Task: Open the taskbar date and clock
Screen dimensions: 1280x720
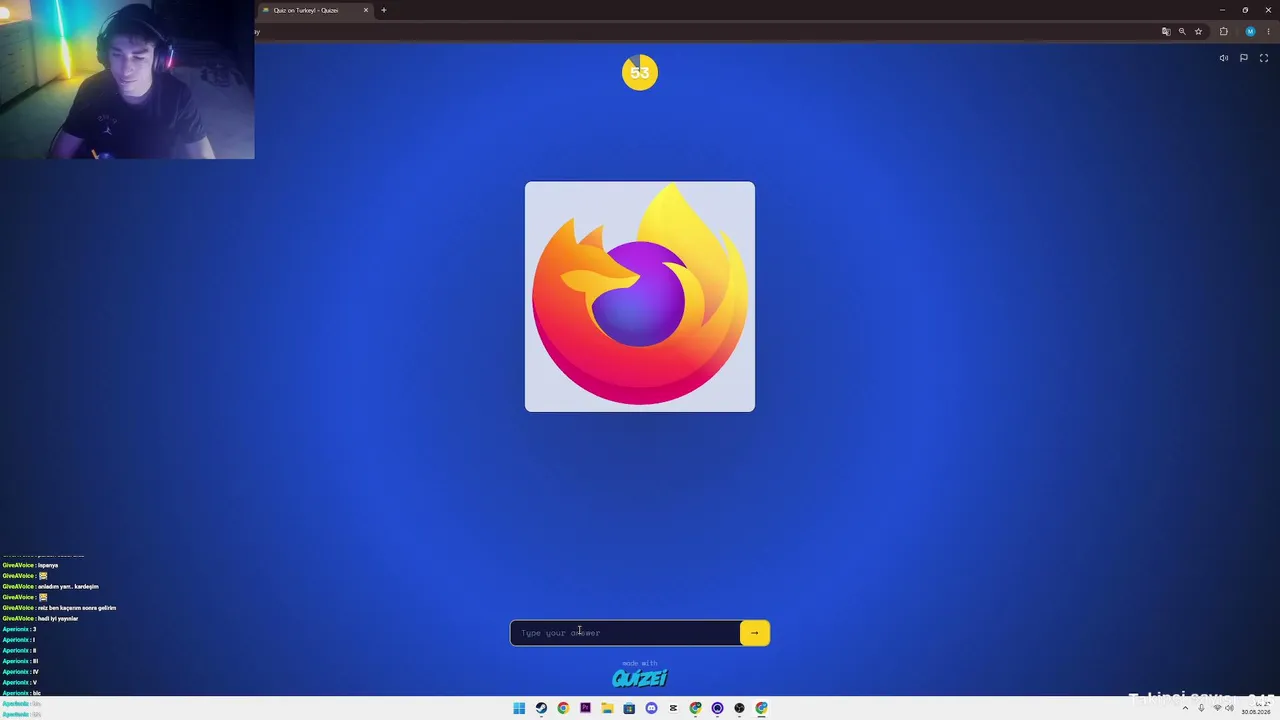Action: click(x=1256, y=708)
